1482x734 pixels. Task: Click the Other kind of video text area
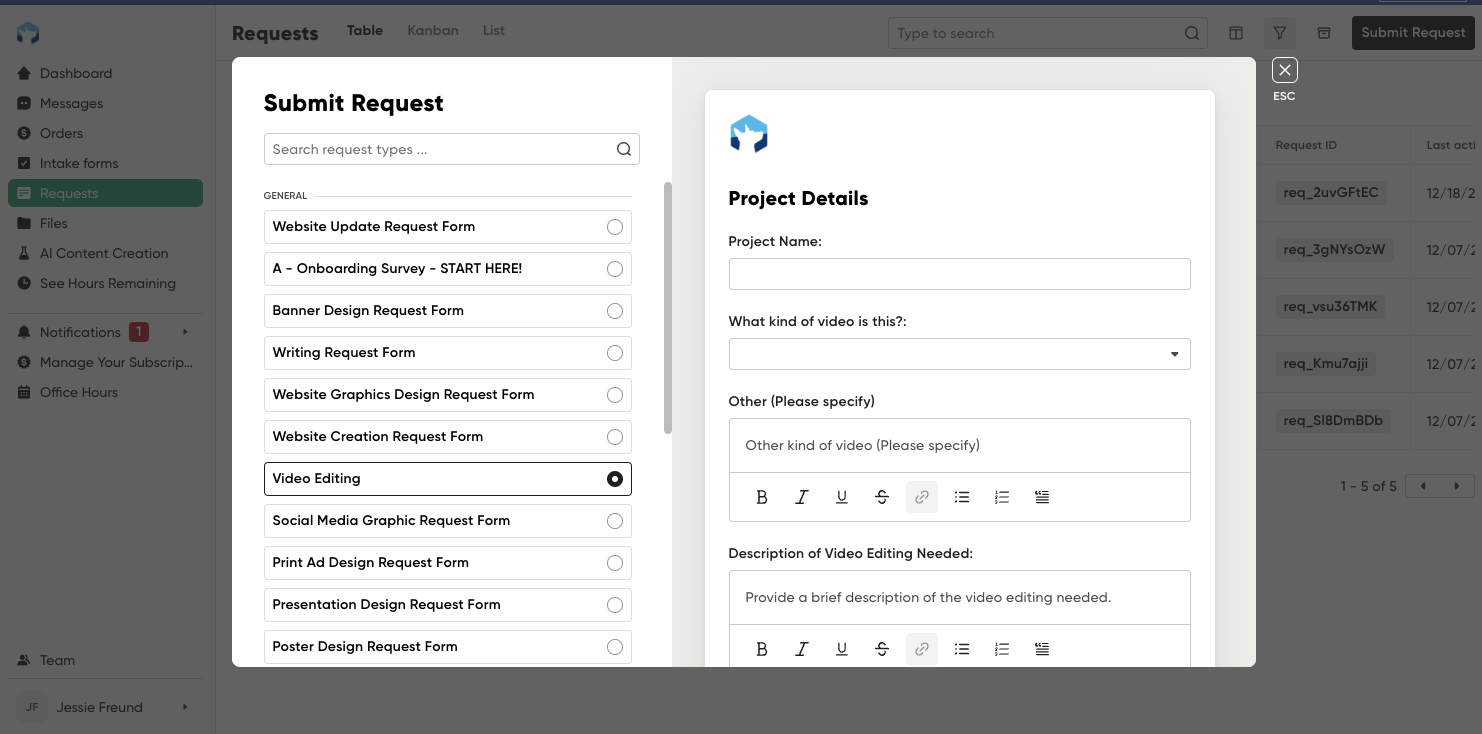[959, 445]
